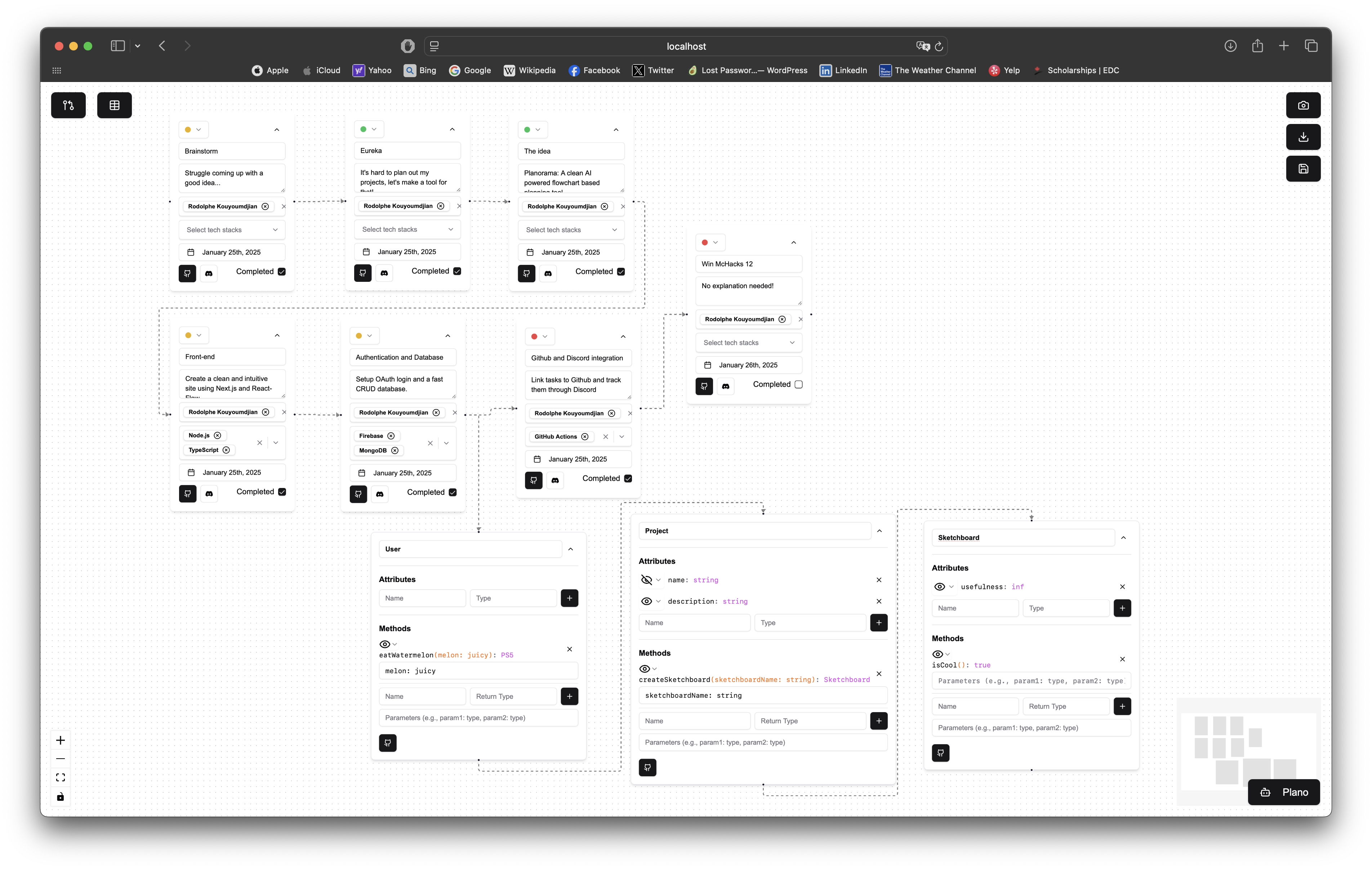The width and height of the screenshot is (1372, 870).
Task: Click the git branch icon button
Action: 68,106
